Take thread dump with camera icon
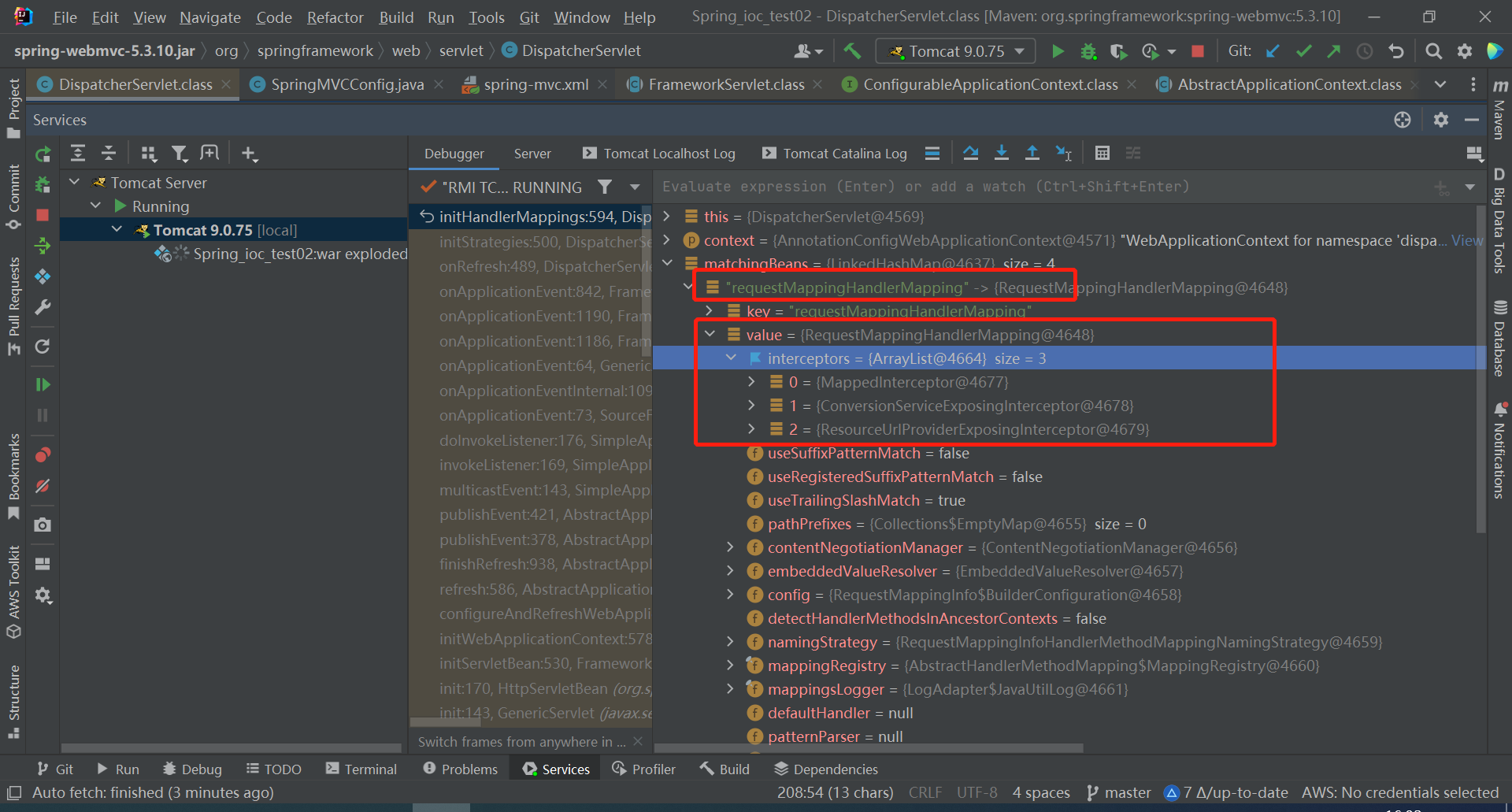This screenshot has height=812, width=1512. click(x=43, y=525)
